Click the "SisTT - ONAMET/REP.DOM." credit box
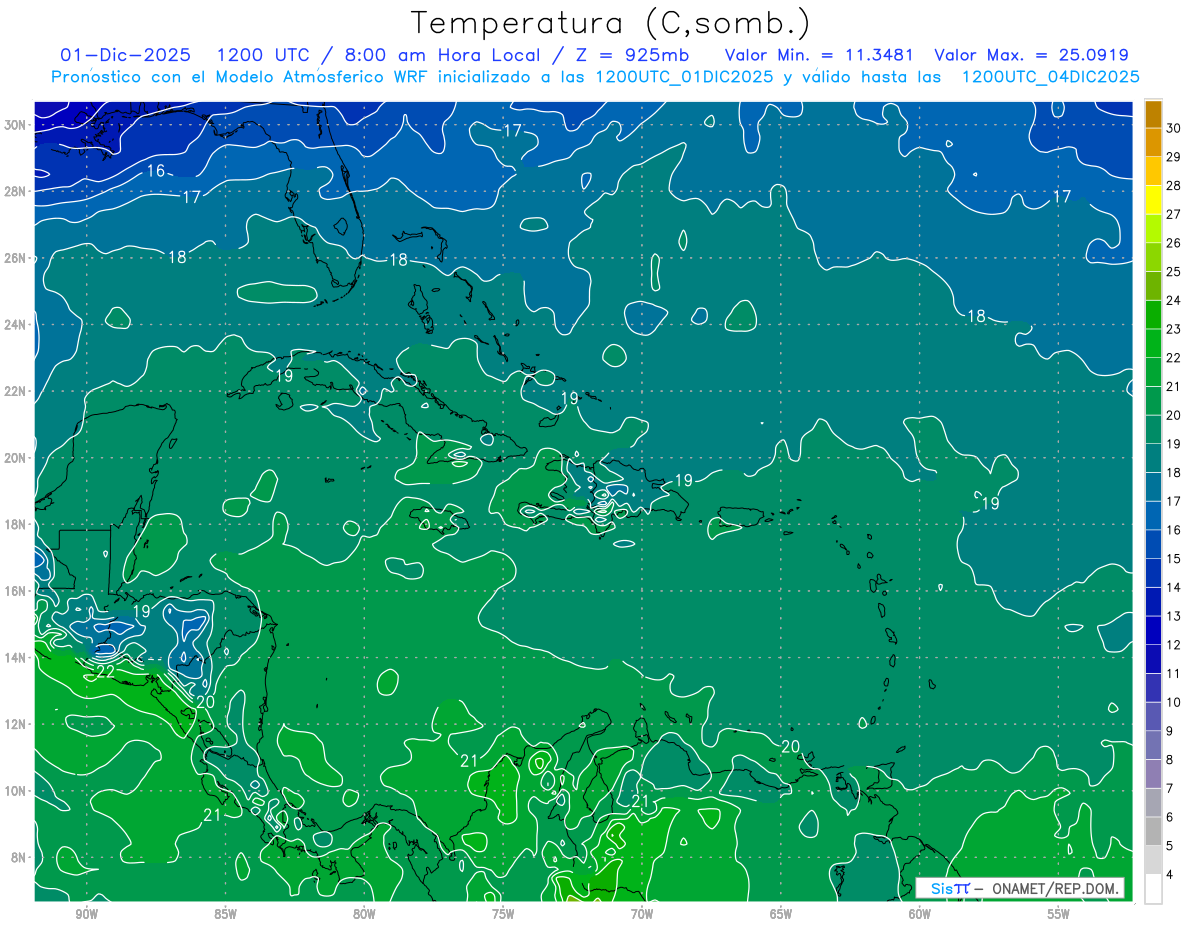This screenshot has width=1200, height=927. coord(1019,888)
